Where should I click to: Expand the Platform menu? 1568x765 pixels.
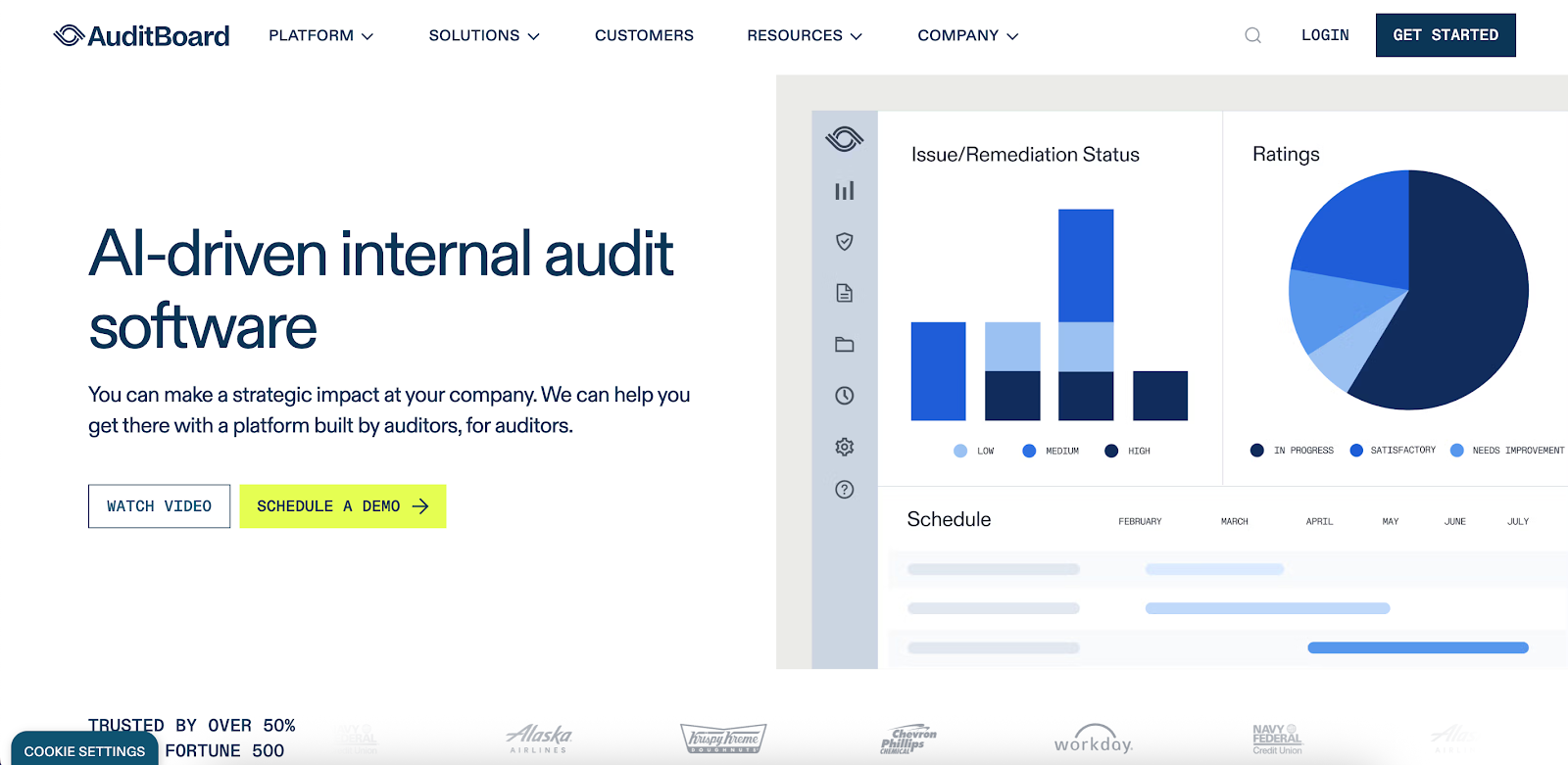[x=320, y=35]
